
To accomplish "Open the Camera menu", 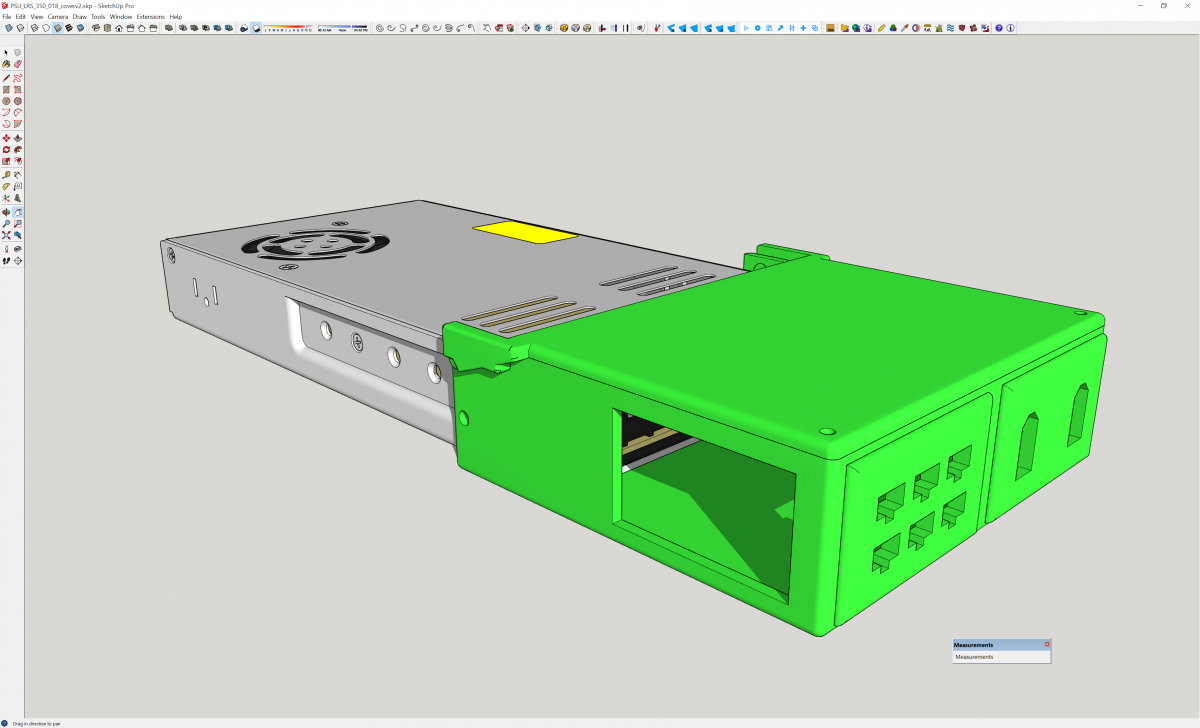I will pos(58,17).
